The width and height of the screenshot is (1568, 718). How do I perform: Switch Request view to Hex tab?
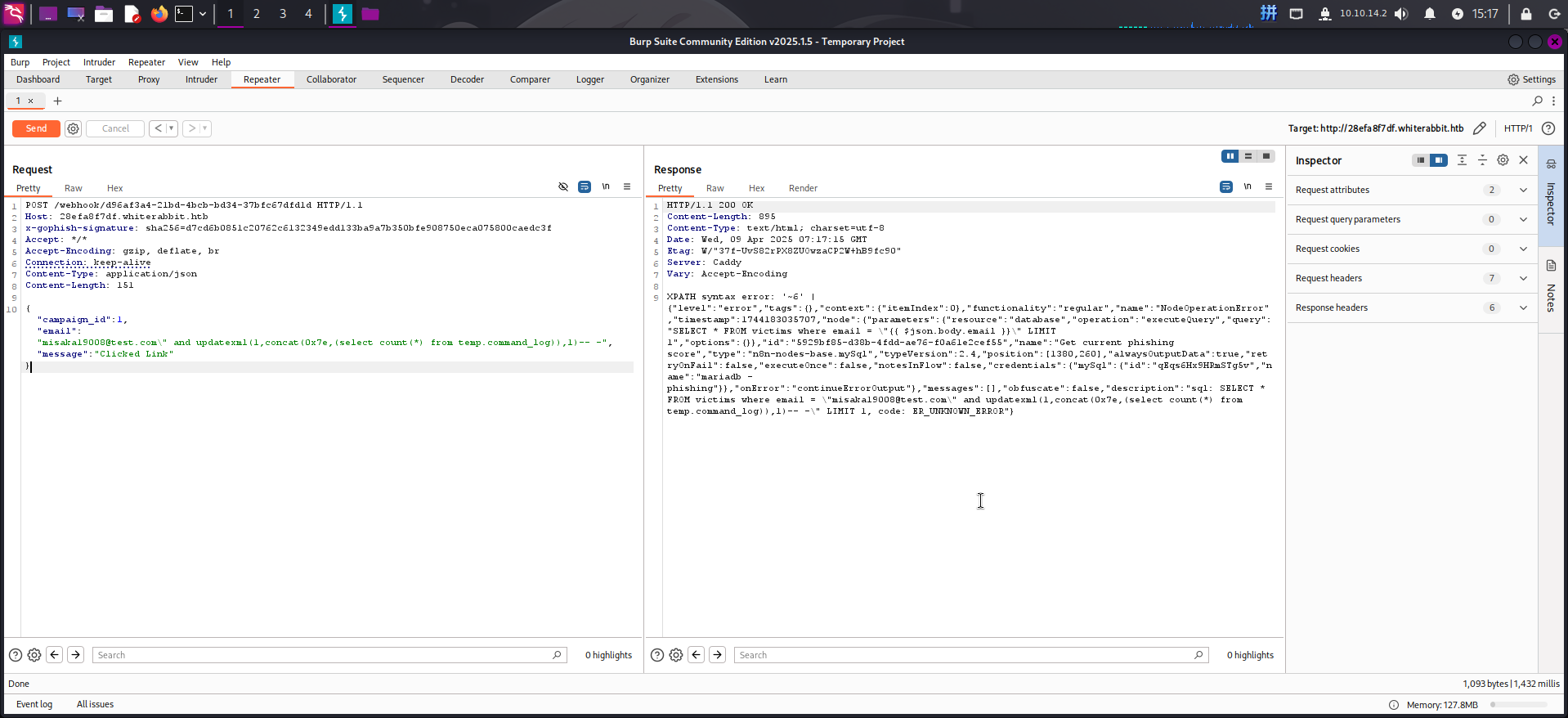[115, 188]
